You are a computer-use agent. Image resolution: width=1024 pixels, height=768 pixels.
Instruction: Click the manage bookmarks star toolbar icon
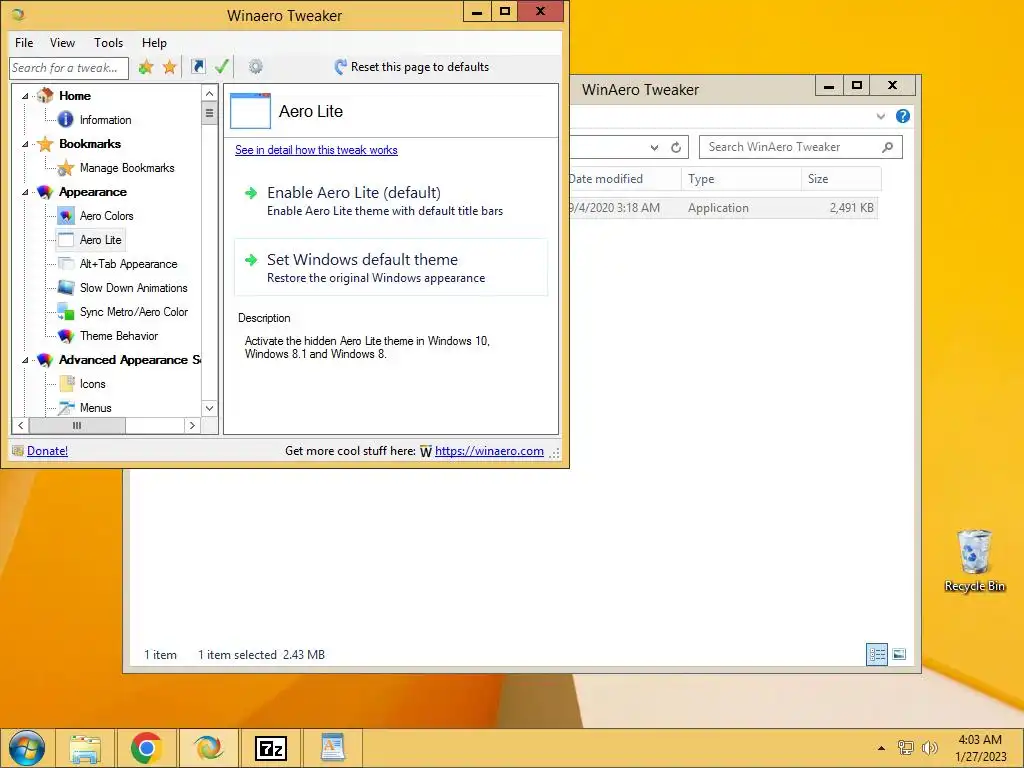[170, 67]
